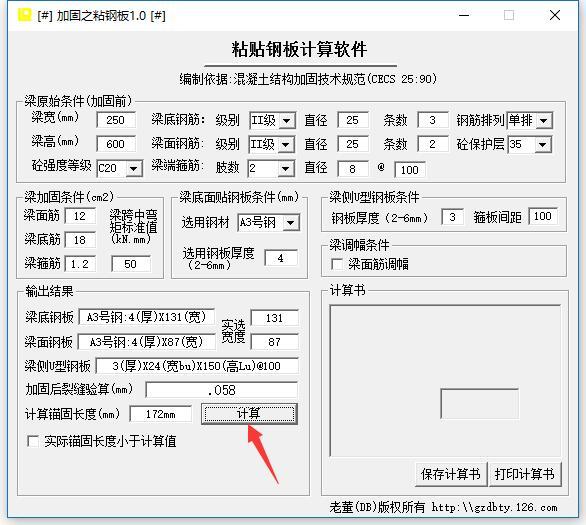This screenshot has height=525, width=586.
Task: Click the empty 计算书 text area
Action: click(445, 380)
